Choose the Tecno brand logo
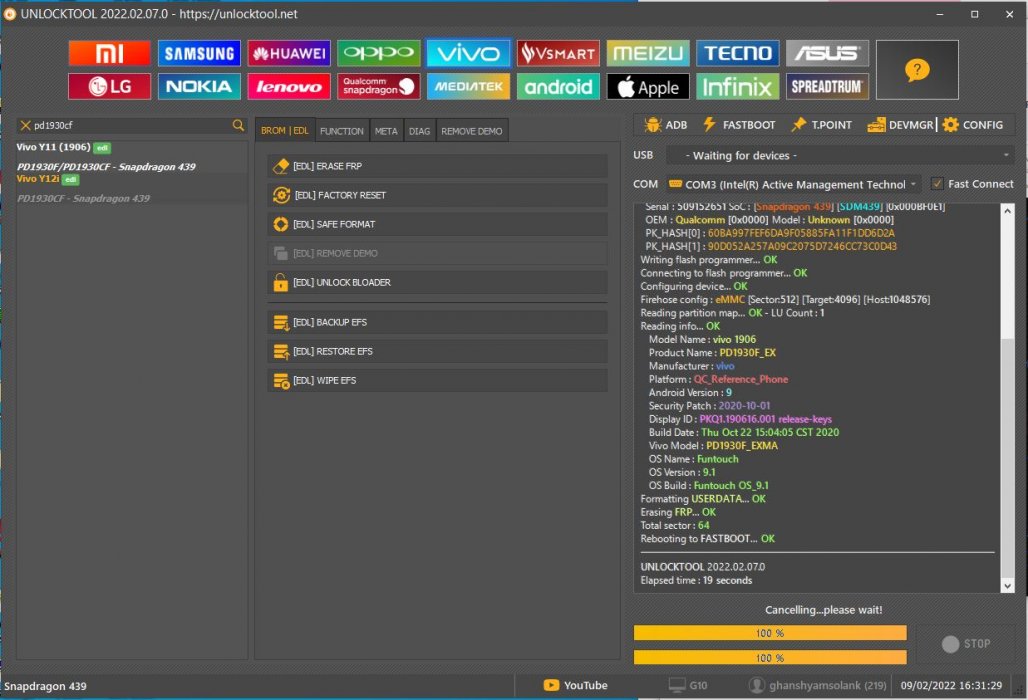Image resolution: width=1028 pixels, height=700 pixels. (x=738, y=53)
